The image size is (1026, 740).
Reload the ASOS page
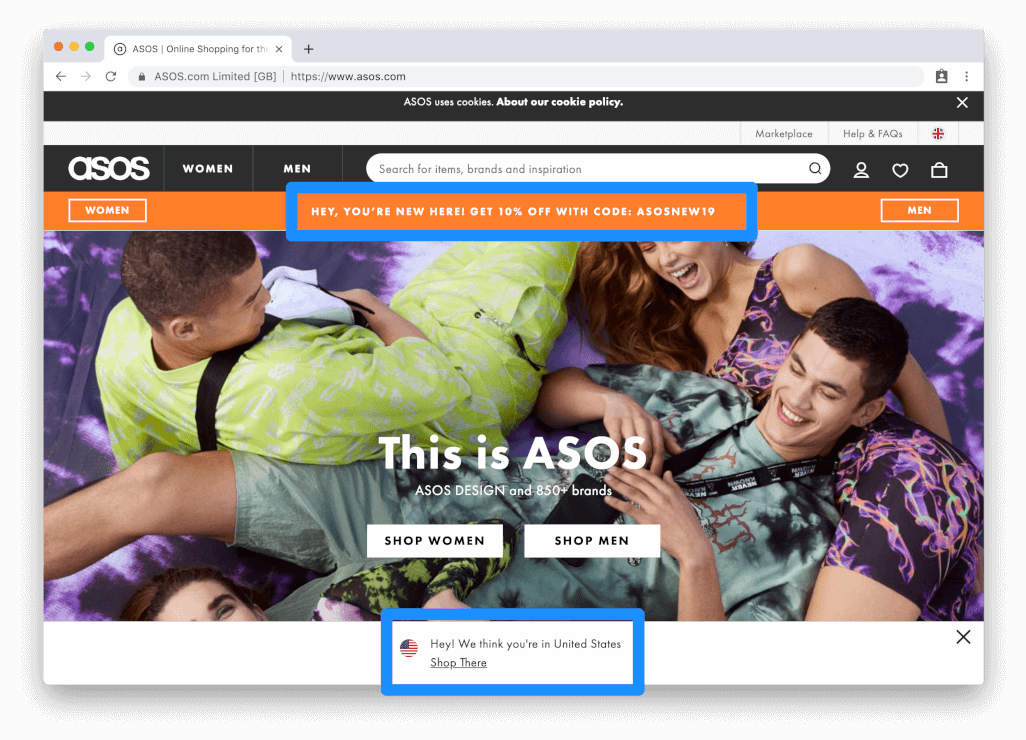tap(111, 77)
